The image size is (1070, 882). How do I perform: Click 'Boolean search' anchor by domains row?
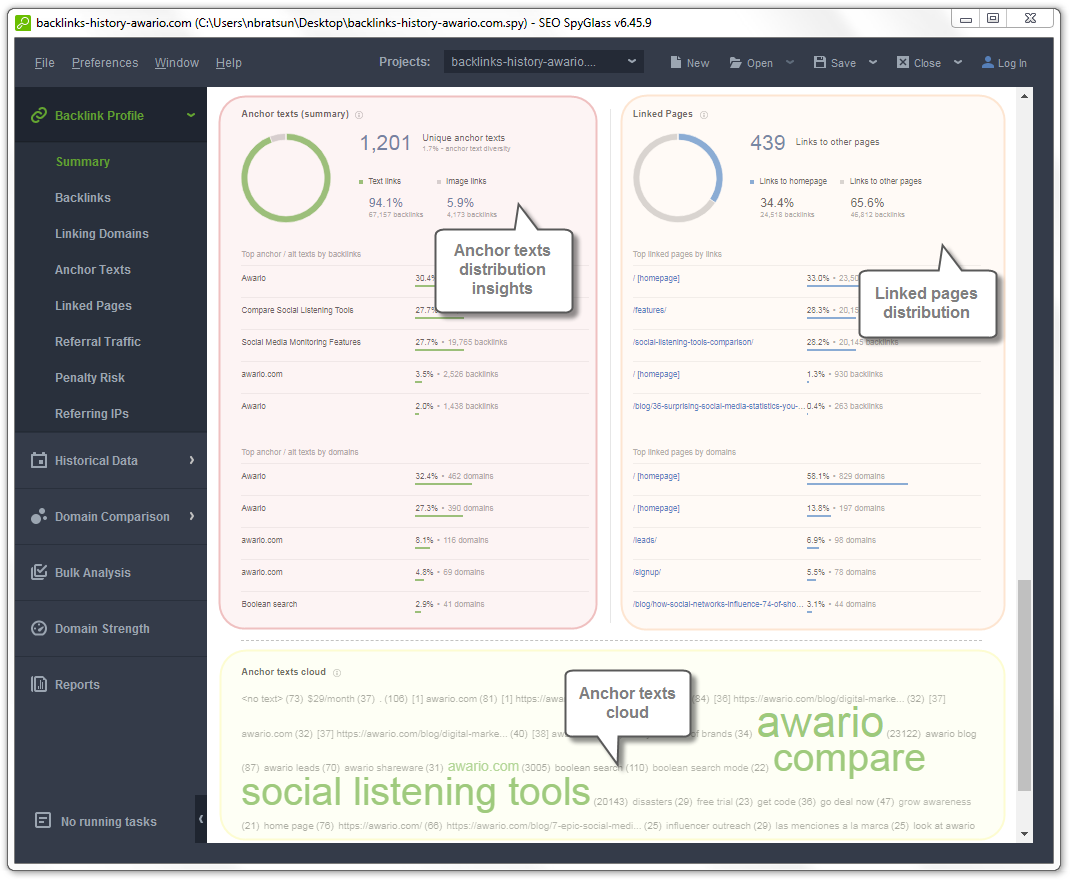[x=415, y=604]
